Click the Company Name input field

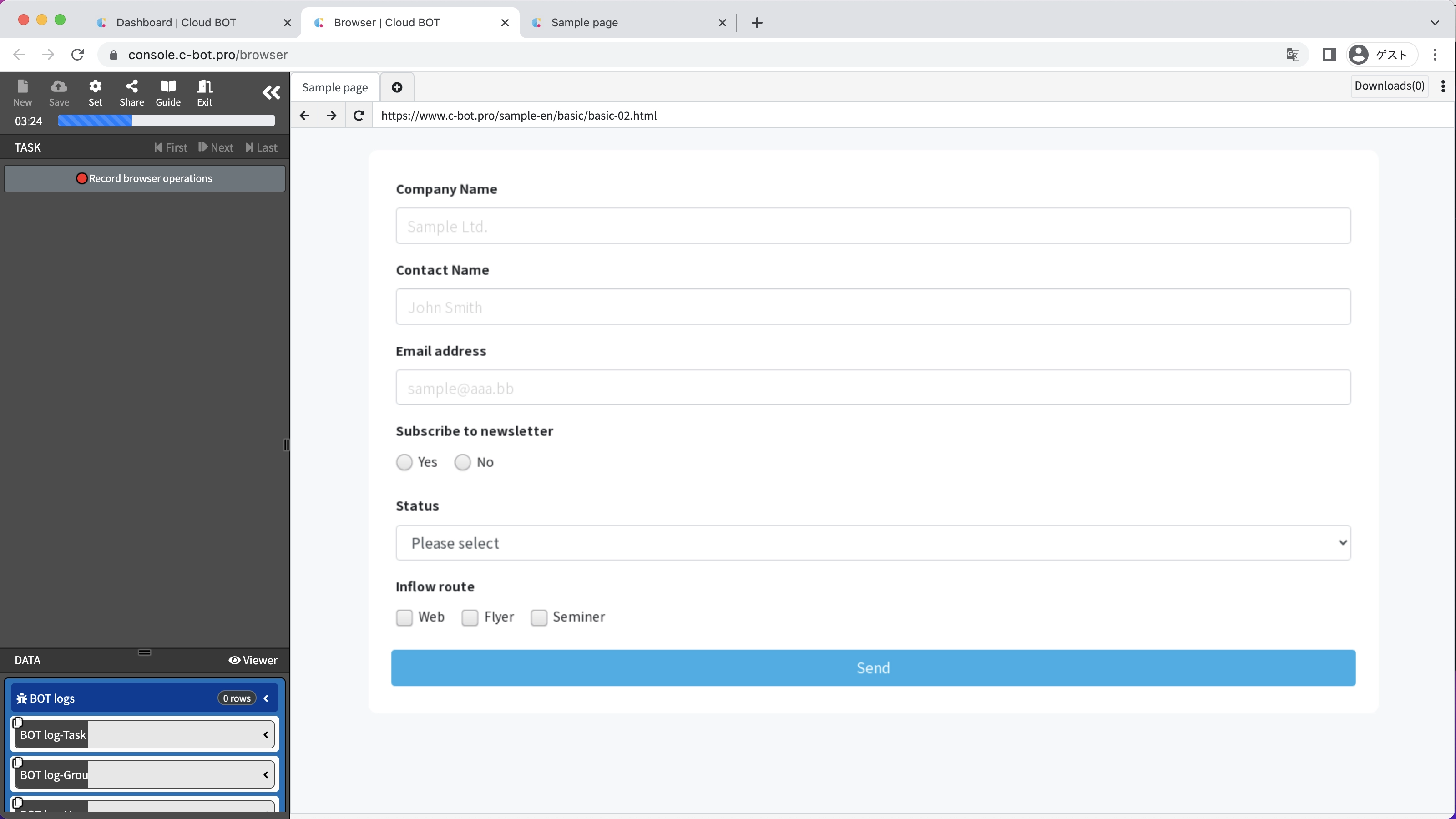873,226
